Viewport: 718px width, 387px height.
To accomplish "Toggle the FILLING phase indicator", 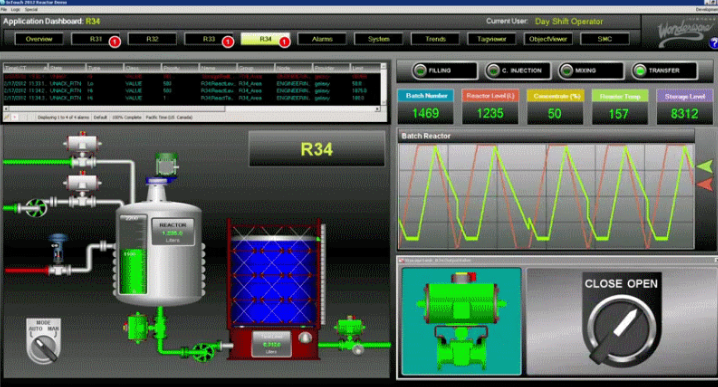I will [x=437, y=71].
